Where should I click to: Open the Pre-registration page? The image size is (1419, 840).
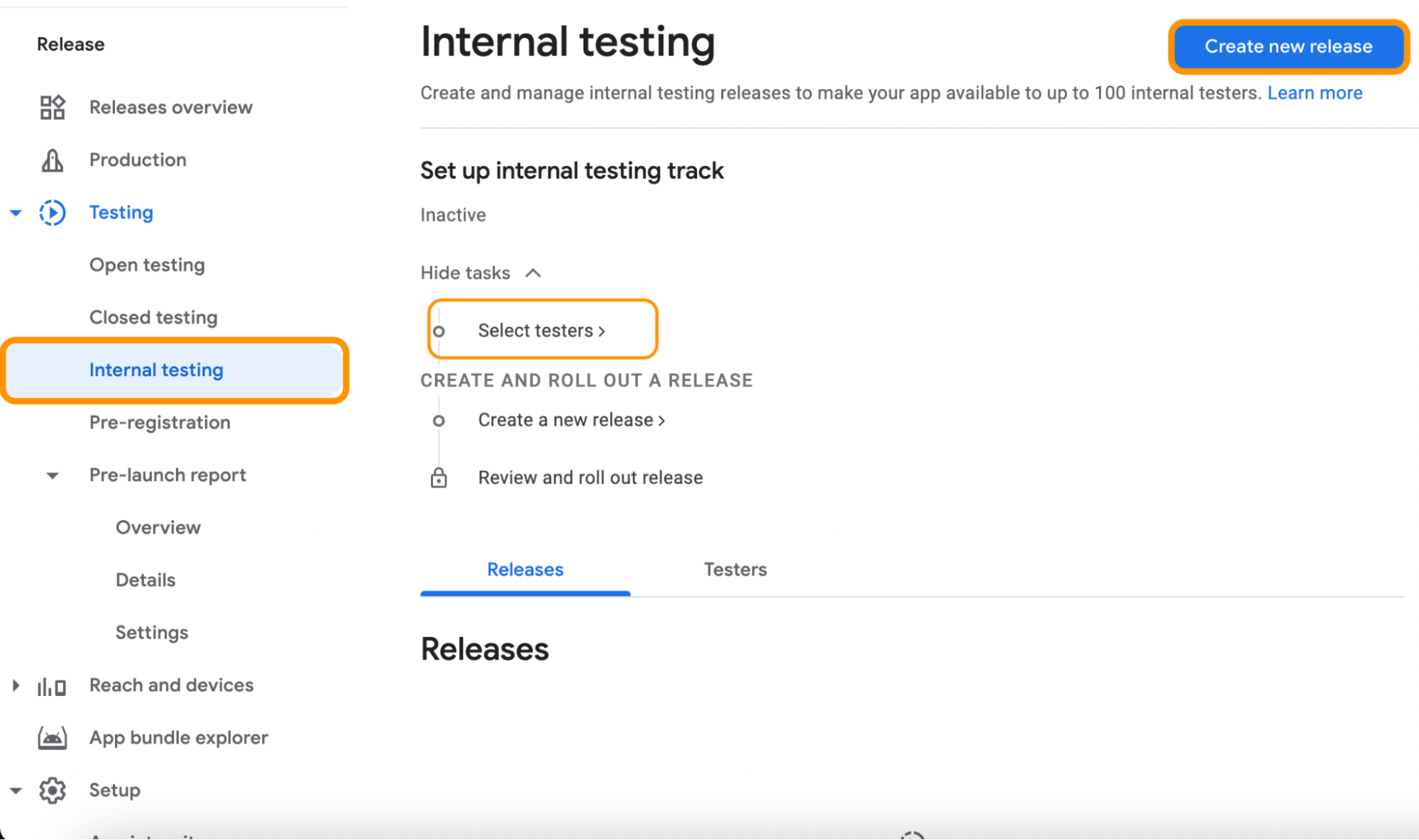coord(160,422)
